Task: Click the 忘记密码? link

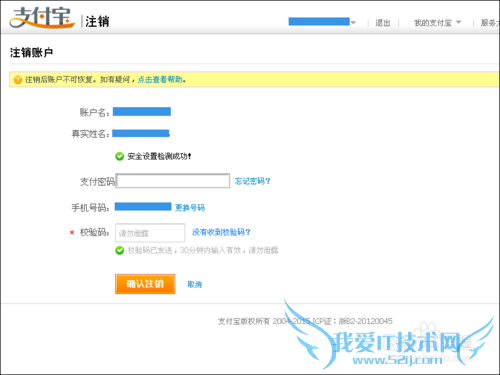Action: click(252, 181)
